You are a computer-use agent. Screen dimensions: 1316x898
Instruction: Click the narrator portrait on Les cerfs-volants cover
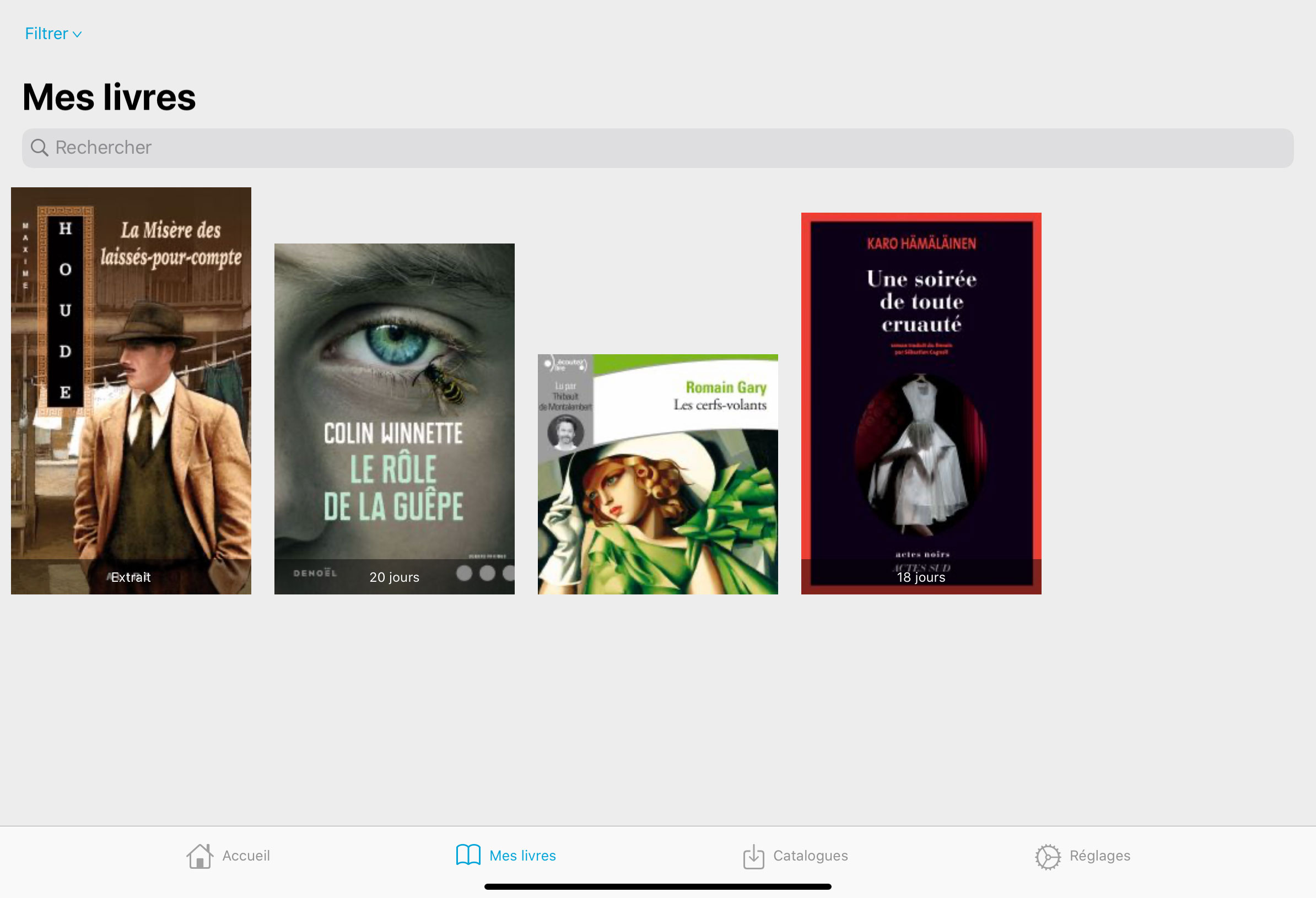(565, 432)
